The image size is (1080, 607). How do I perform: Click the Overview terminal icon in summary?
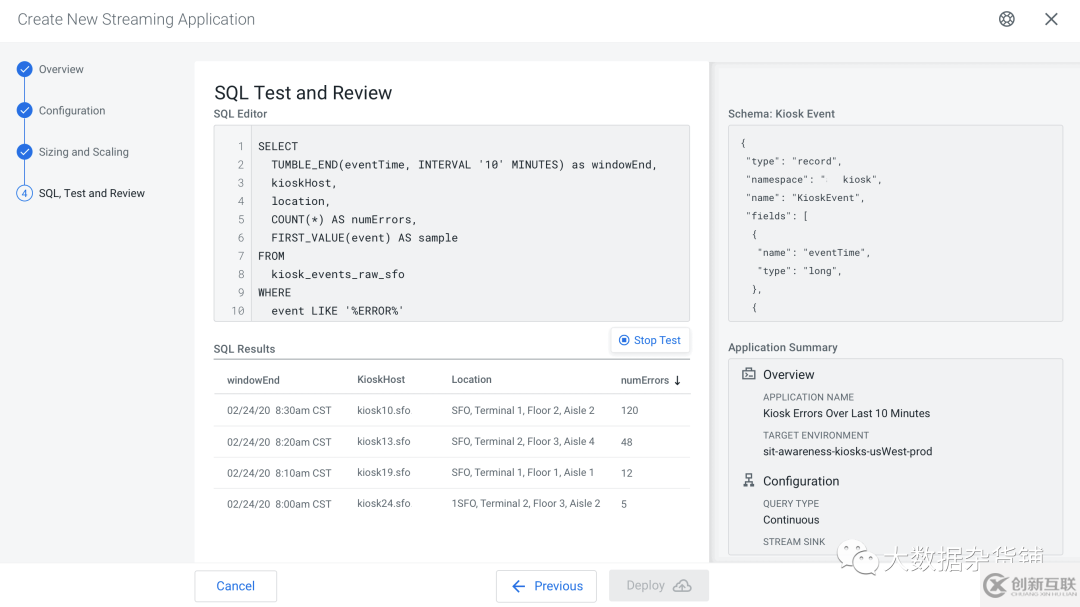point(748,374)
